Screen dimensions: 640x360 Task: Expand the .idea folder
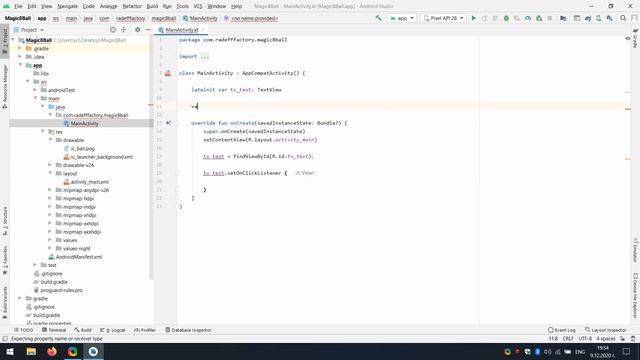pyautogui.click(x=20, y=57)
